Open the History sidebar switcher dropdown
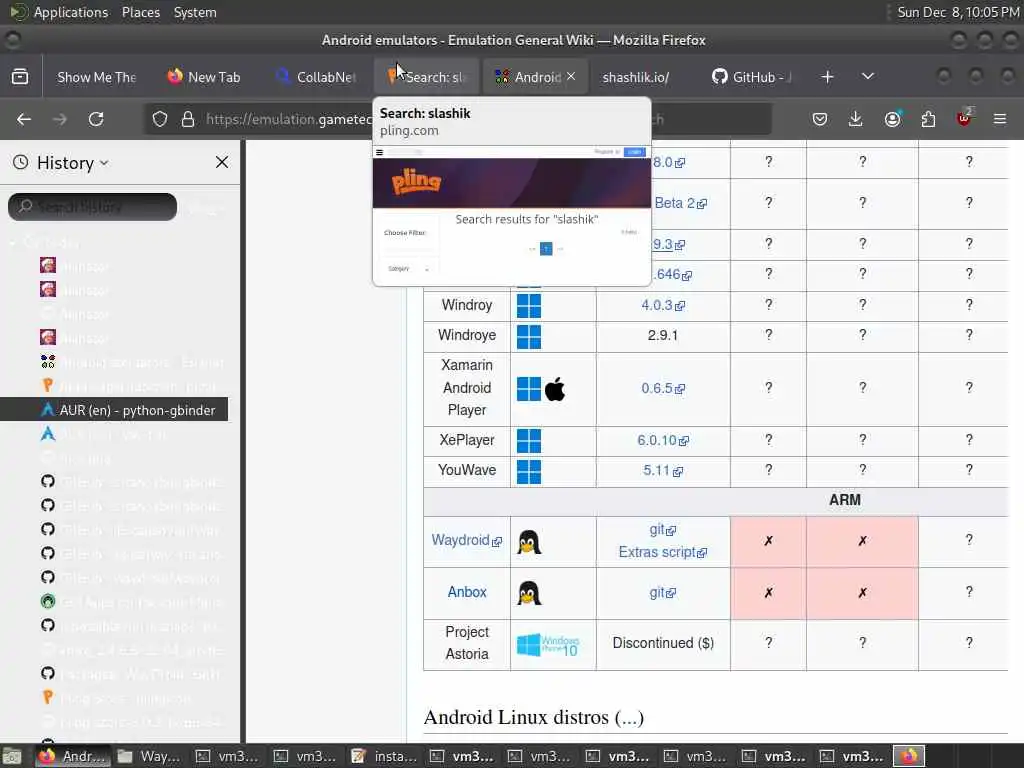The image size is (1024, 768). pyautogui.click(x=72, y=163)
